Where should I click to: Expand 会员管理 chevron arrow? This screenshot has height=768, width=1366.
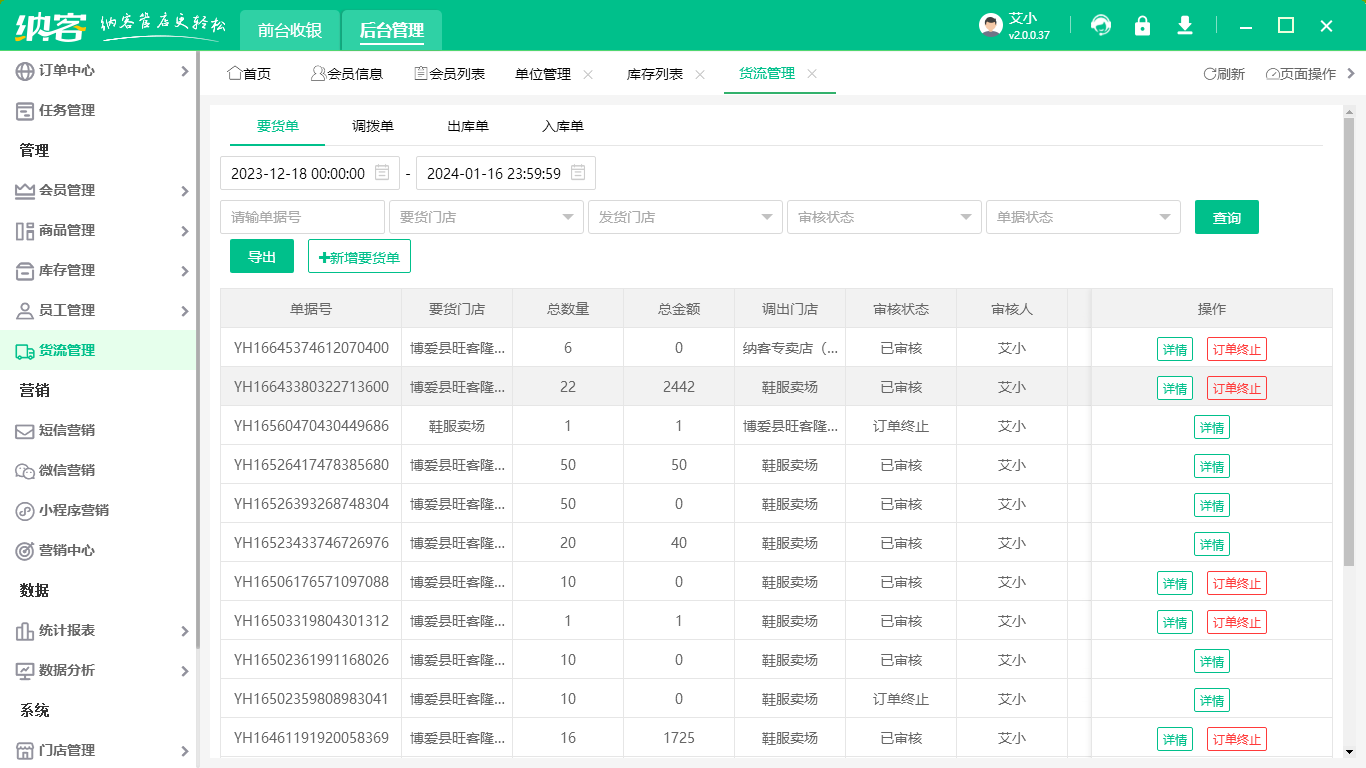click(184, 191)
